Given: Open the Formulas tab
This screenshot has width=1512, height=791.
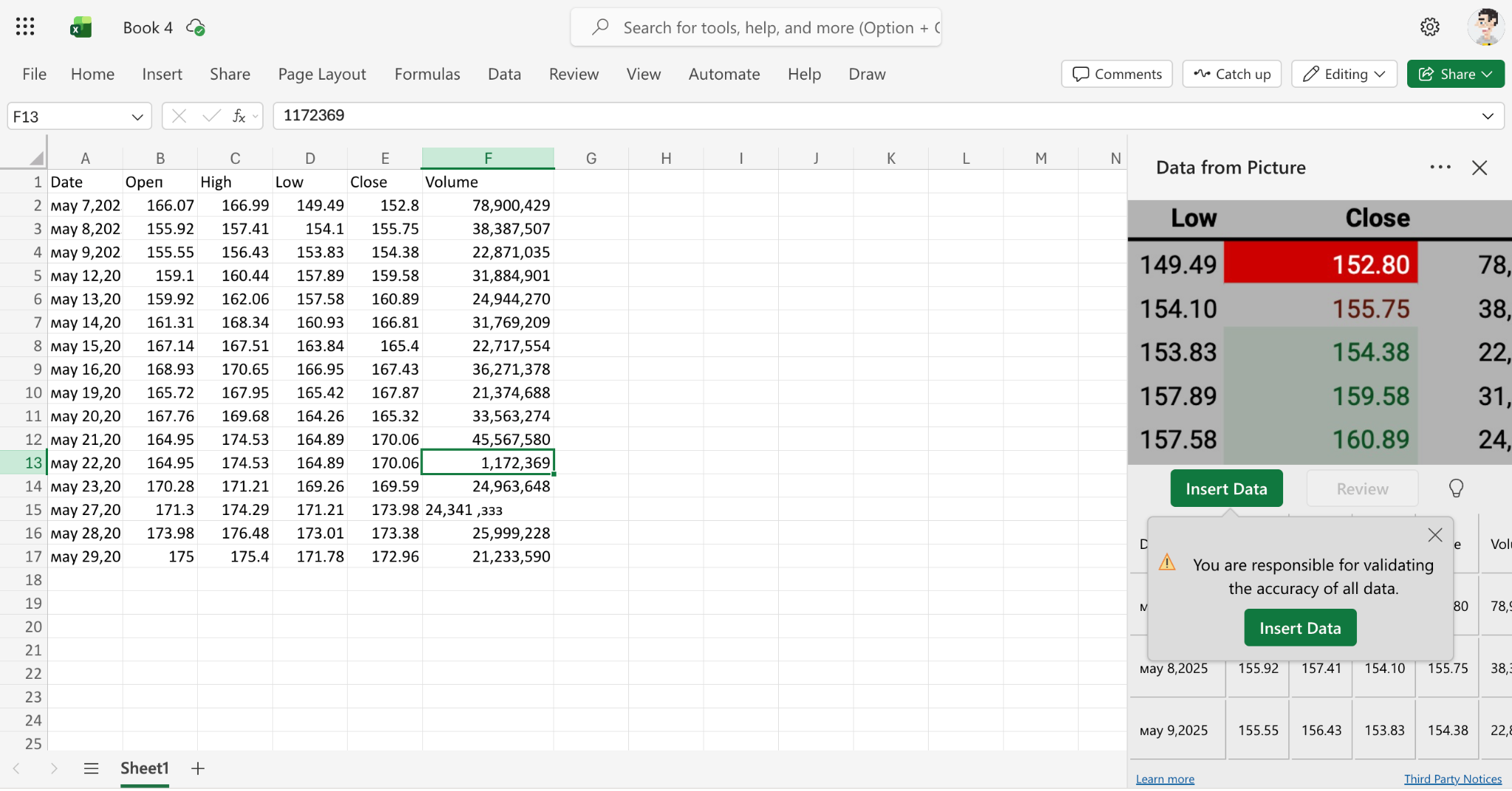Looking at the screenshot, I should [427, 74].
